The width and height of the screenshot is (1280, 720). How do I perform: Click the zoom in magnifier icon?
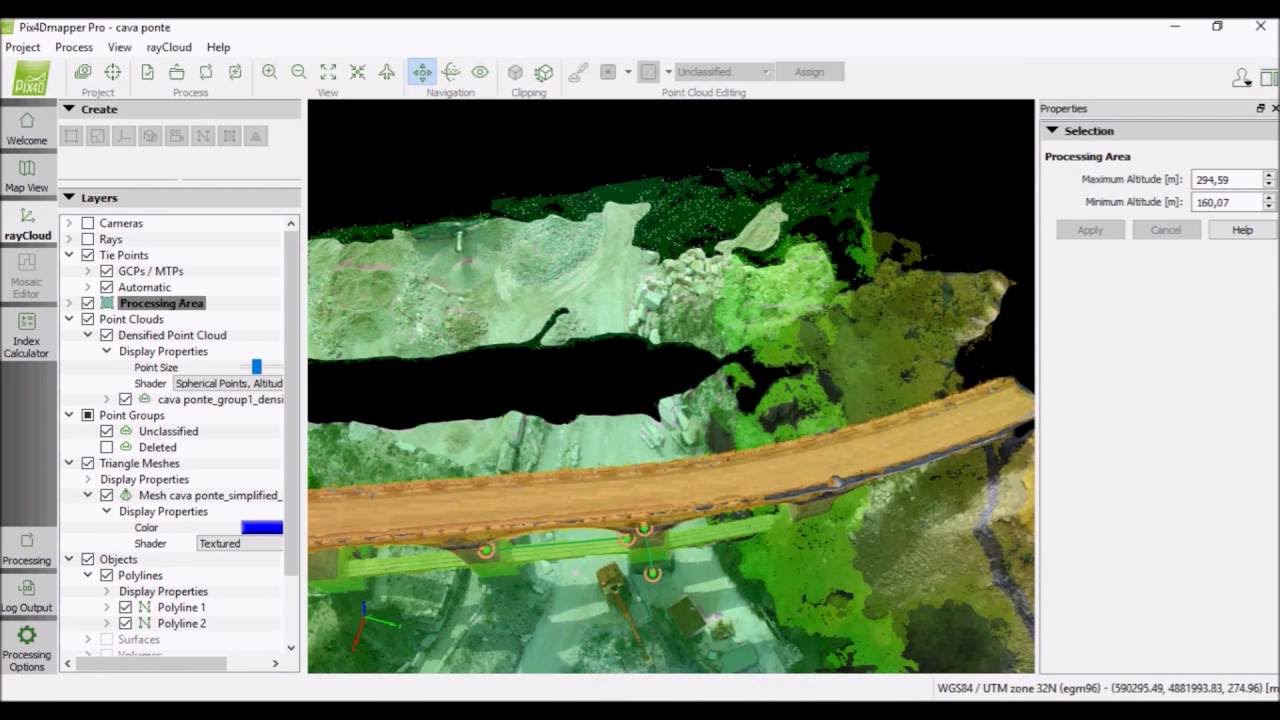(269, 72)
